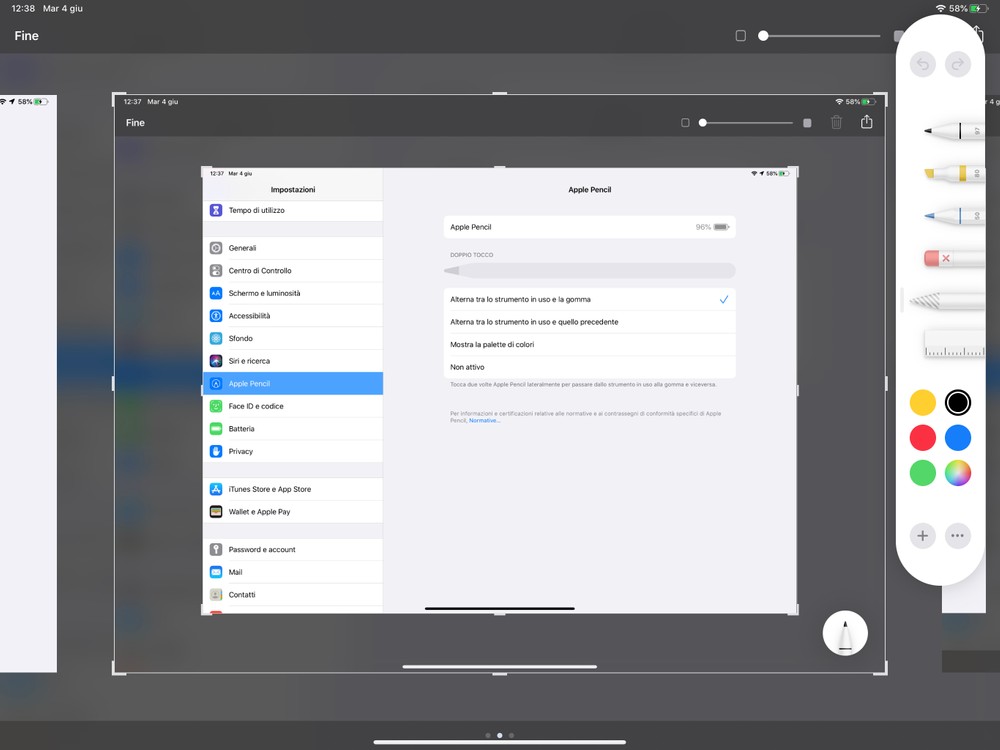Select 'Alterna tra lo strumento in uso e quello precedente'
Viewport: 1000px width, 750px height.
click(589, 322)
